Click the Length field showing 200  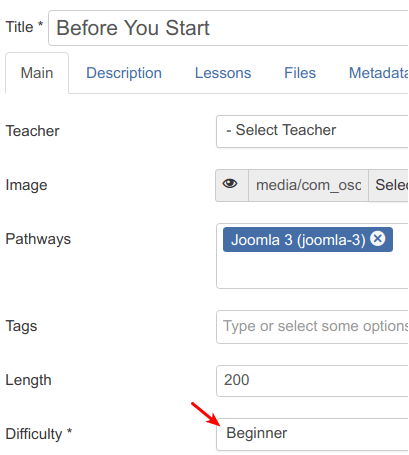click(x=313, y=381)
